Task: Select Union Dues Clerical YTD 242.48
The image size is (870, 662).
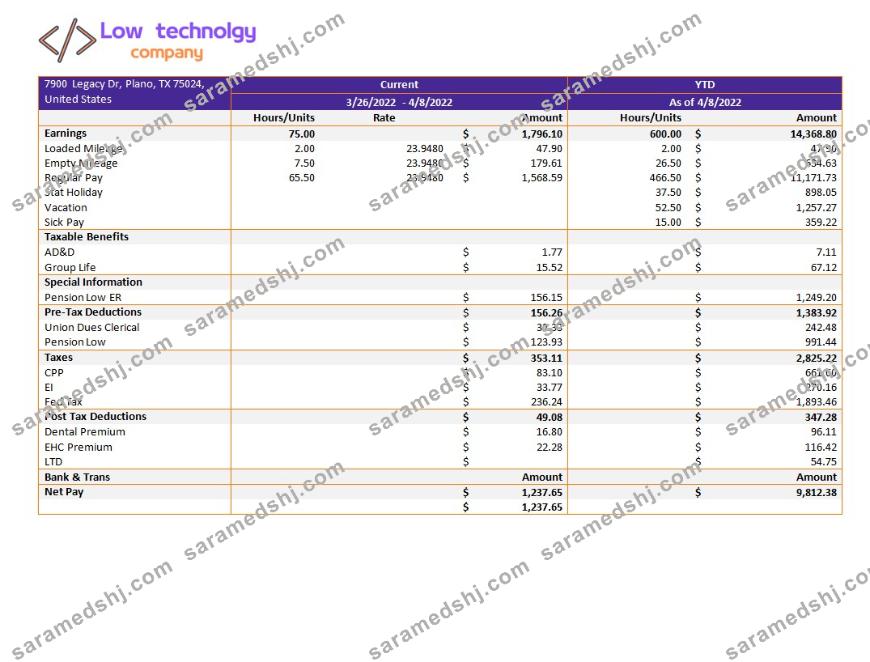Action: tap(821, 327)
